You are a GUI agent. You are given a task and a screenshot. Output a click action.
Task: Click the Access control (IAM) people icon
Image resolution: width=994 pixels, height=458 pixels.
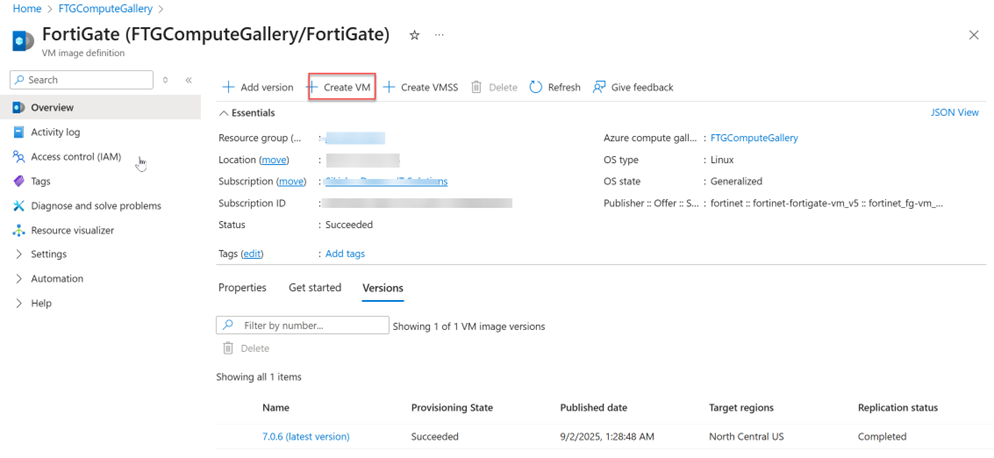tap(19, 157)
